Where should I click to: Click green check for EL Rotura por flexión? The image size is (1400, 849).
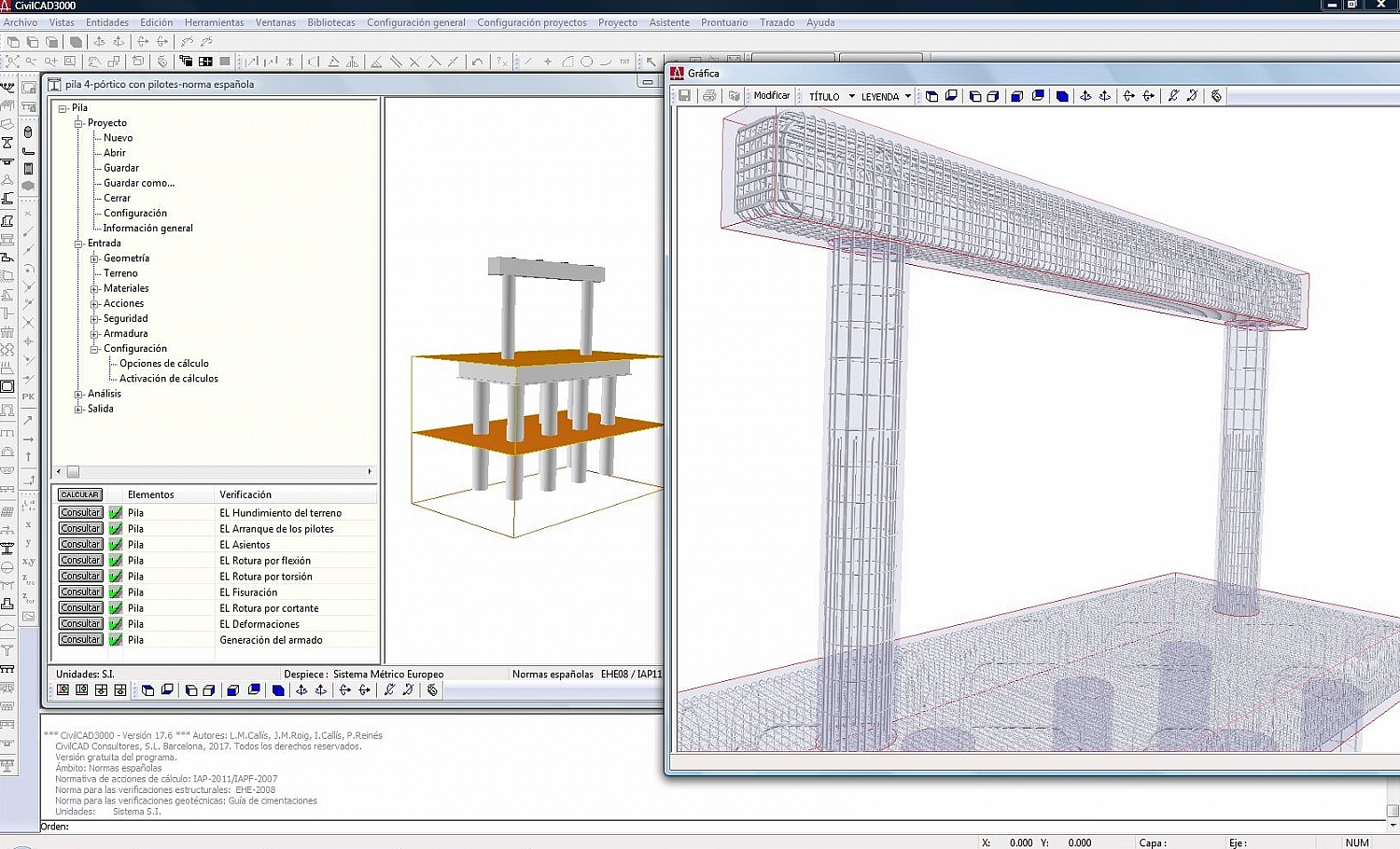[x=116, y=560]
